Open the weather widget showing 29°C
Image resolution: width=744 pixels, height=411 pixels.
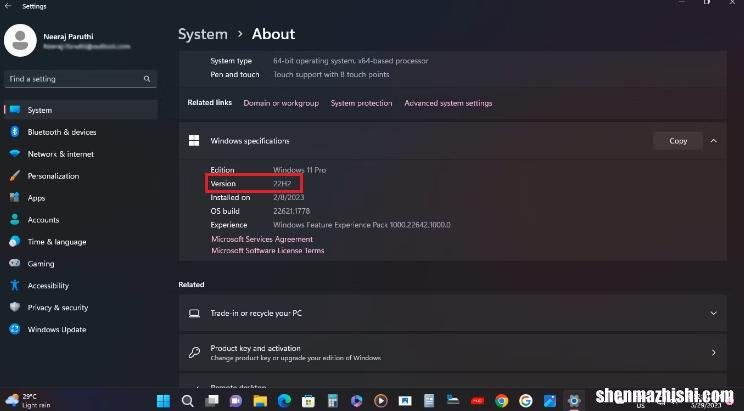point(28,401)
